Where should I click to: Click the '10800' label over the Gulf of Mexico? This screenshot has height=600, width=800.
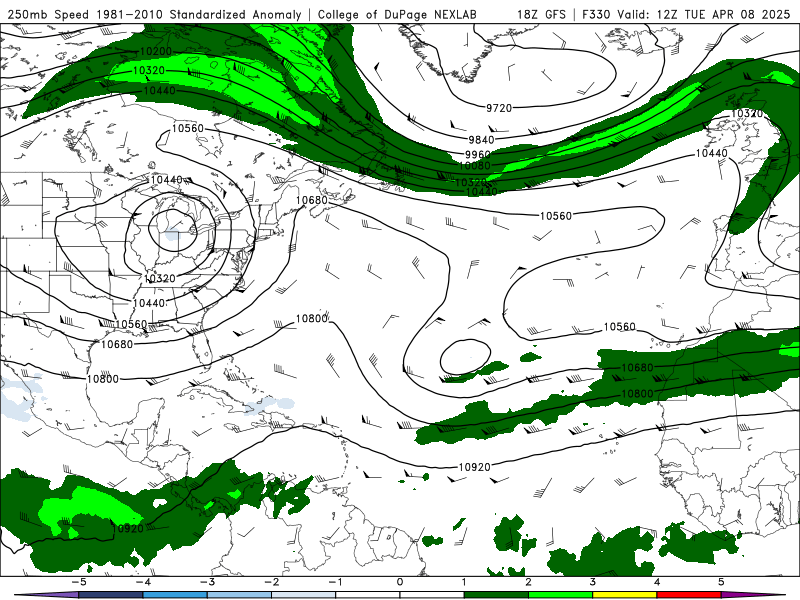103,379
